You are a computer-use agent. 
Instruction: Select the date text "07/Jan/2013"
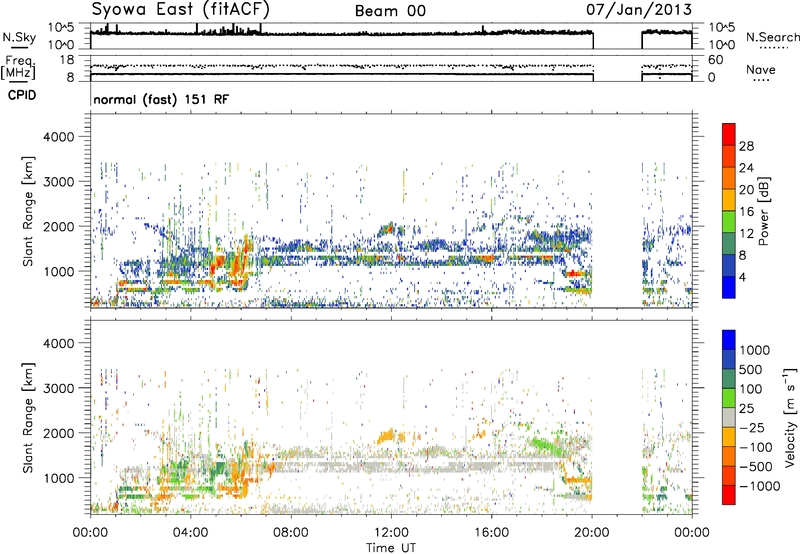639,10
